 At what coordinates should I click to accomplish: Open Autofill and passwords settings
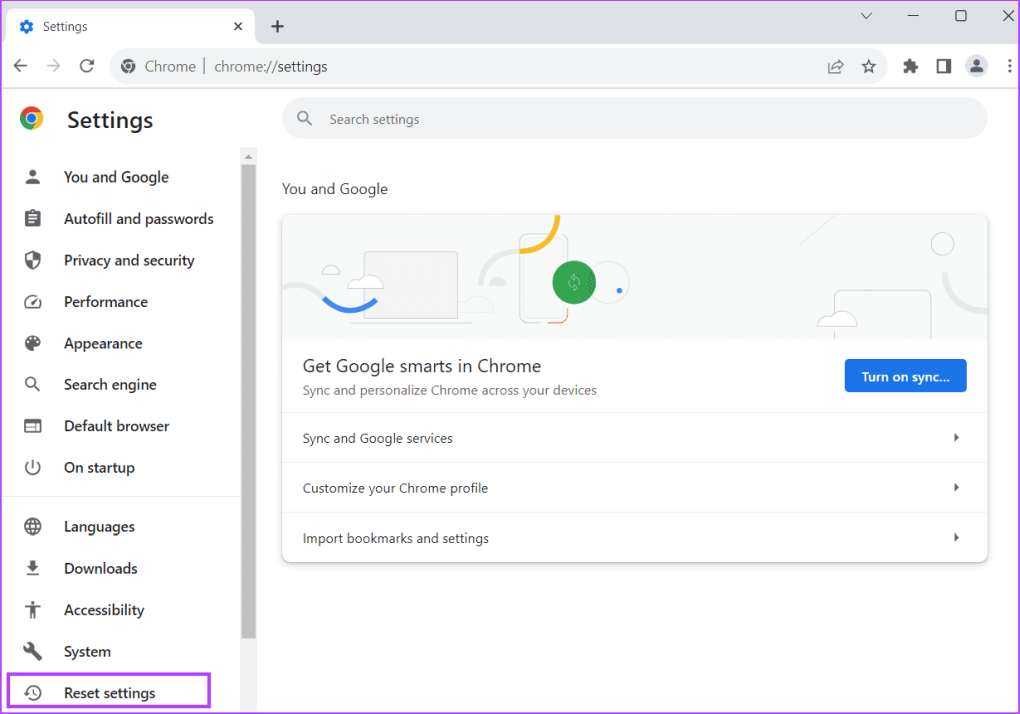click(x=138, y=219)
